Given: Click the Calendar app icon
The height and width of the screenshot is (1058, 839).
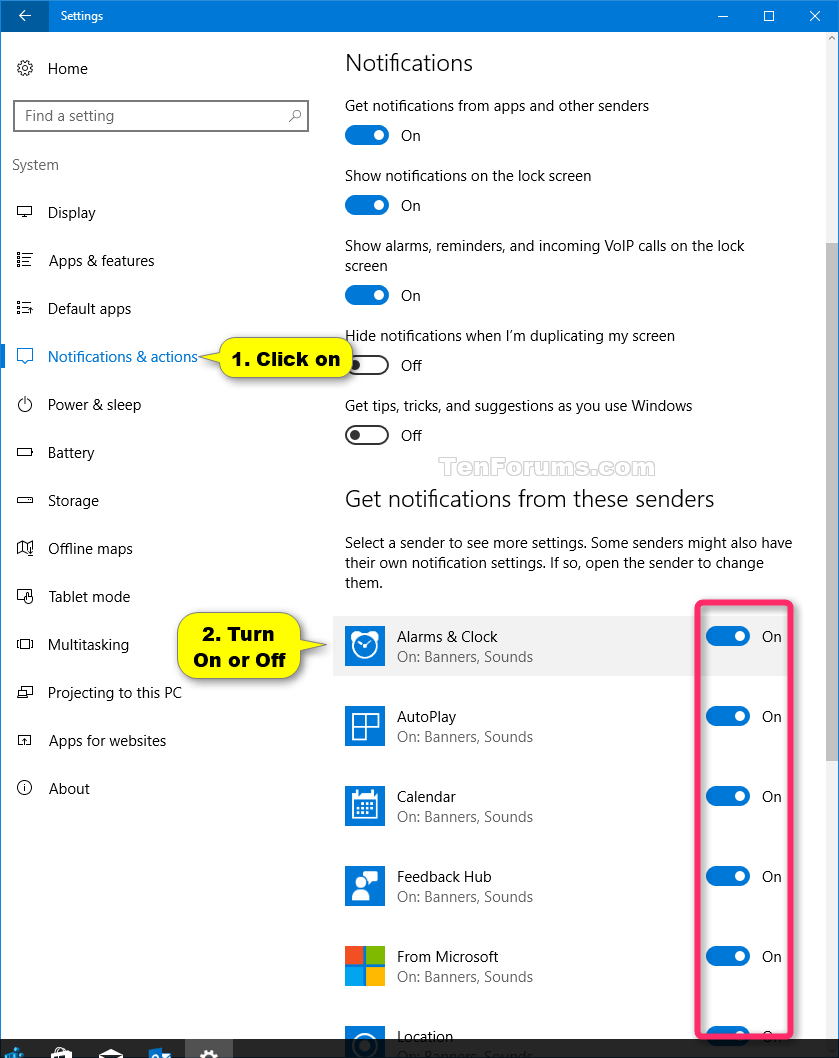Looking at the screenshot, I should click(x=364, y=806).
